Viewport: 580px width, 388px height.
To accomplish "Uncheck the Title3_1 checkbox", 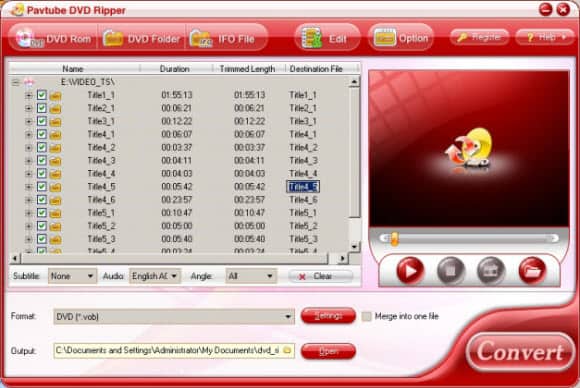I will click(41, 121).
